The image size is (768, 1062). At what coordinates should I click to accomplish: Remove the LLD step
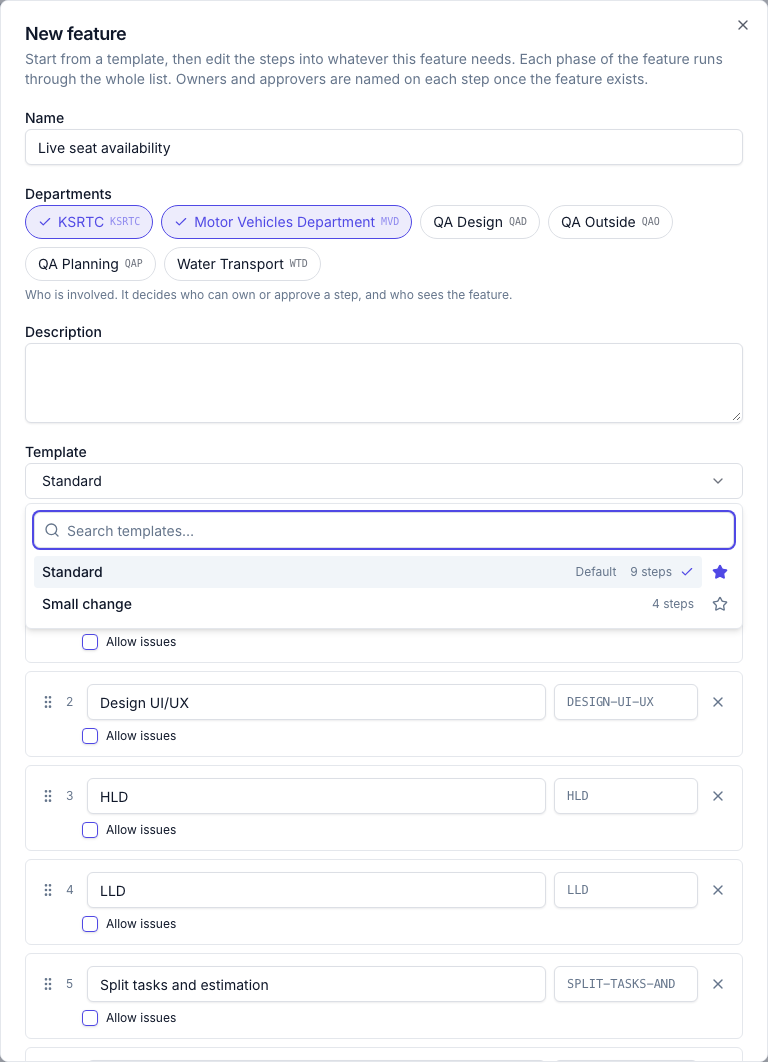pyautogui.click(x=718, y=891)
